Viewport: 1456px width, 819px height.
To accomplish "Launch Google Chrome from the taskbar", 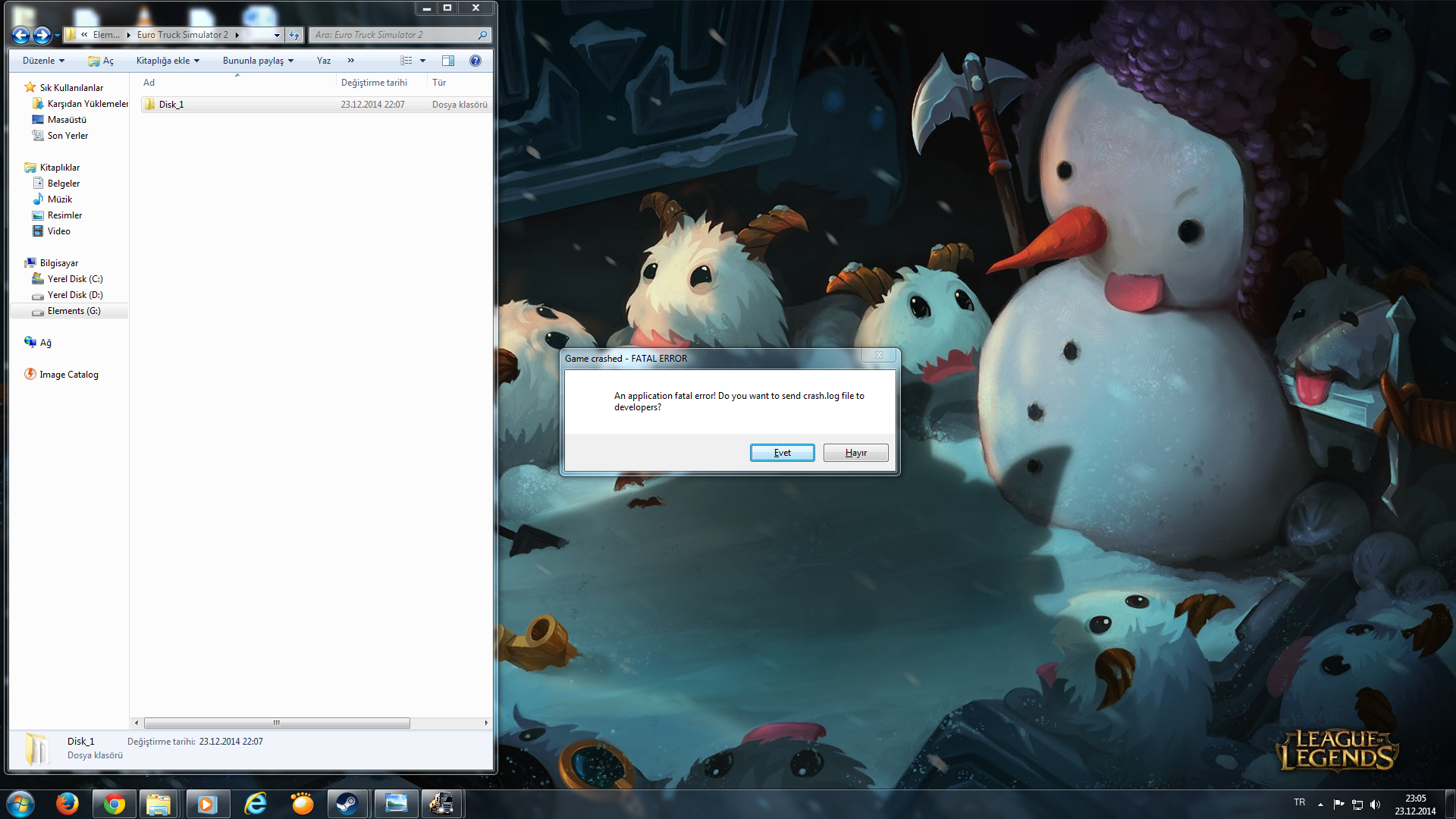I will (115, 804).
